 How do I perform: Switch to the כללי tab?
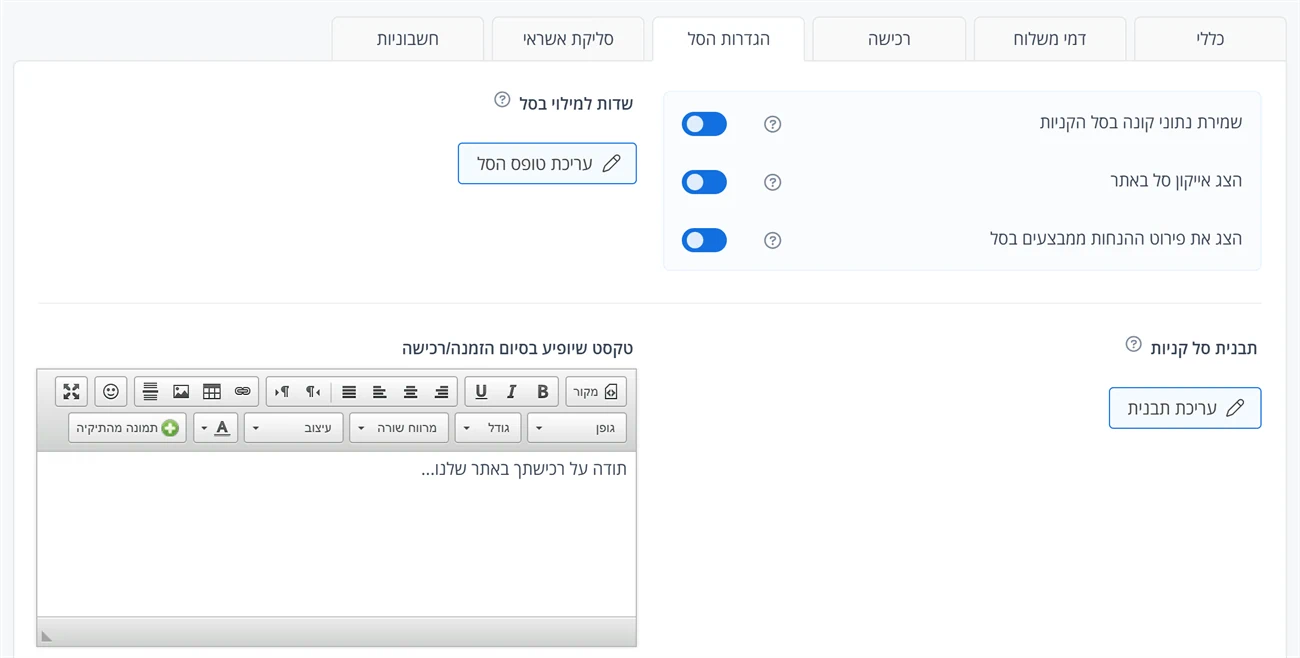point(1210,40)
